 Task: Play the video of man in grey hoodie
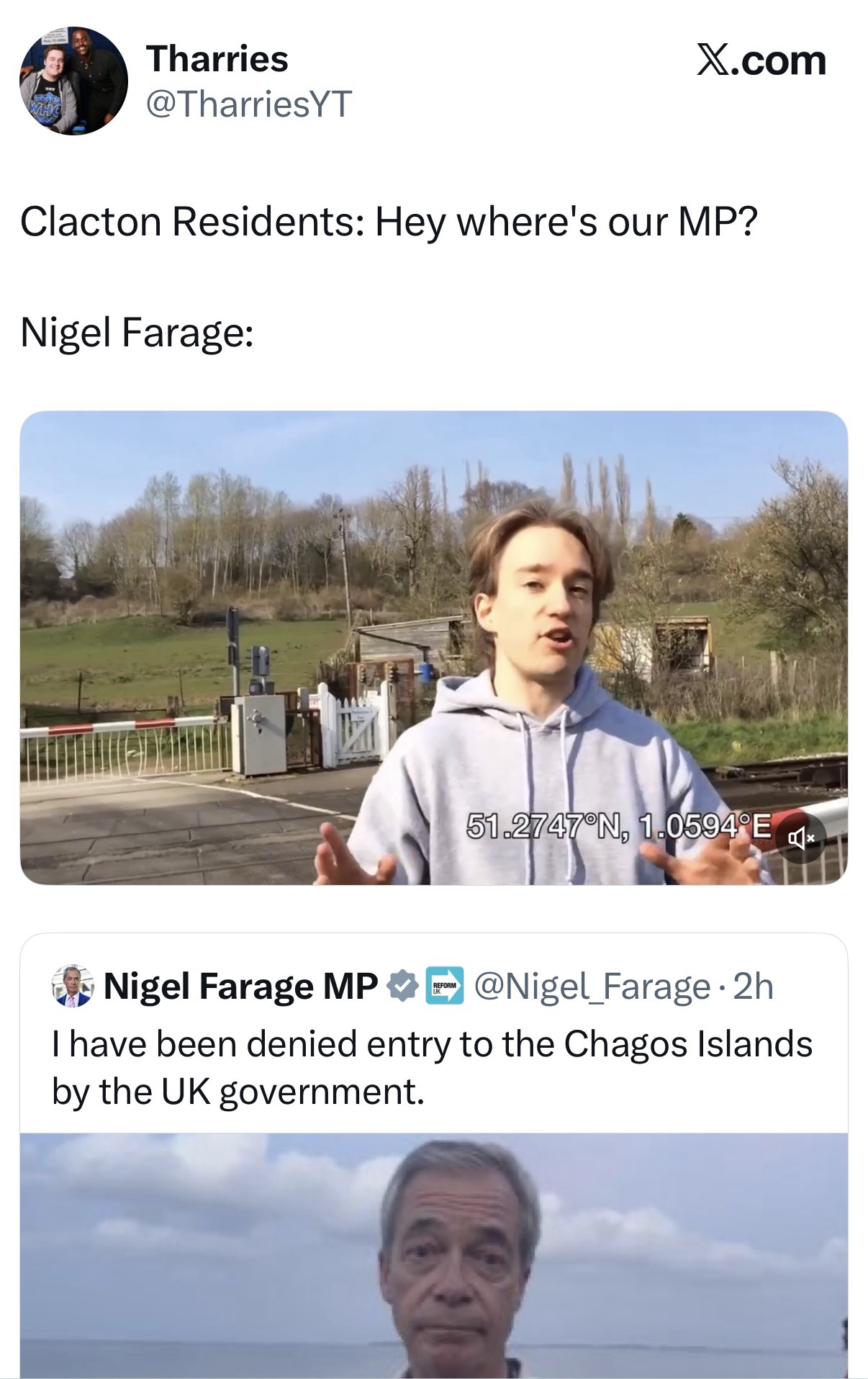[433, 647]
